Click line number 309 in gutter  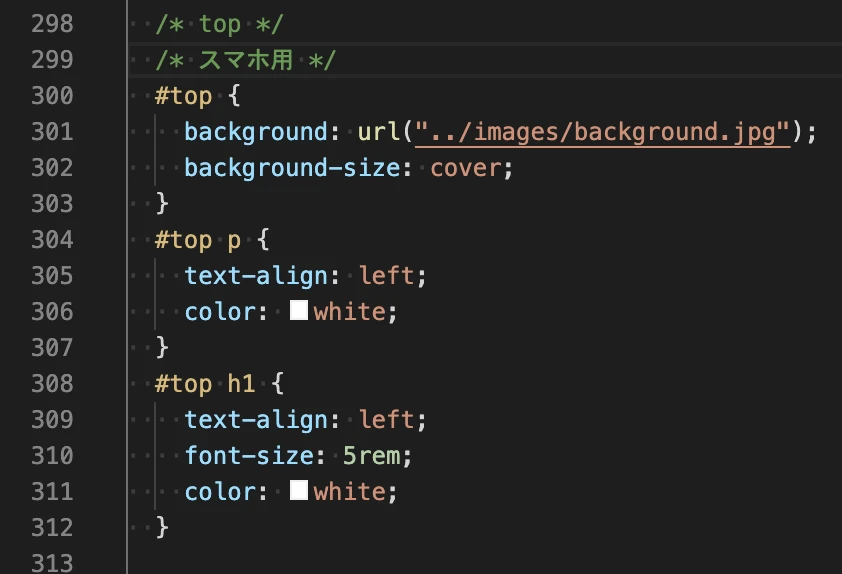[x=52, y=419]
